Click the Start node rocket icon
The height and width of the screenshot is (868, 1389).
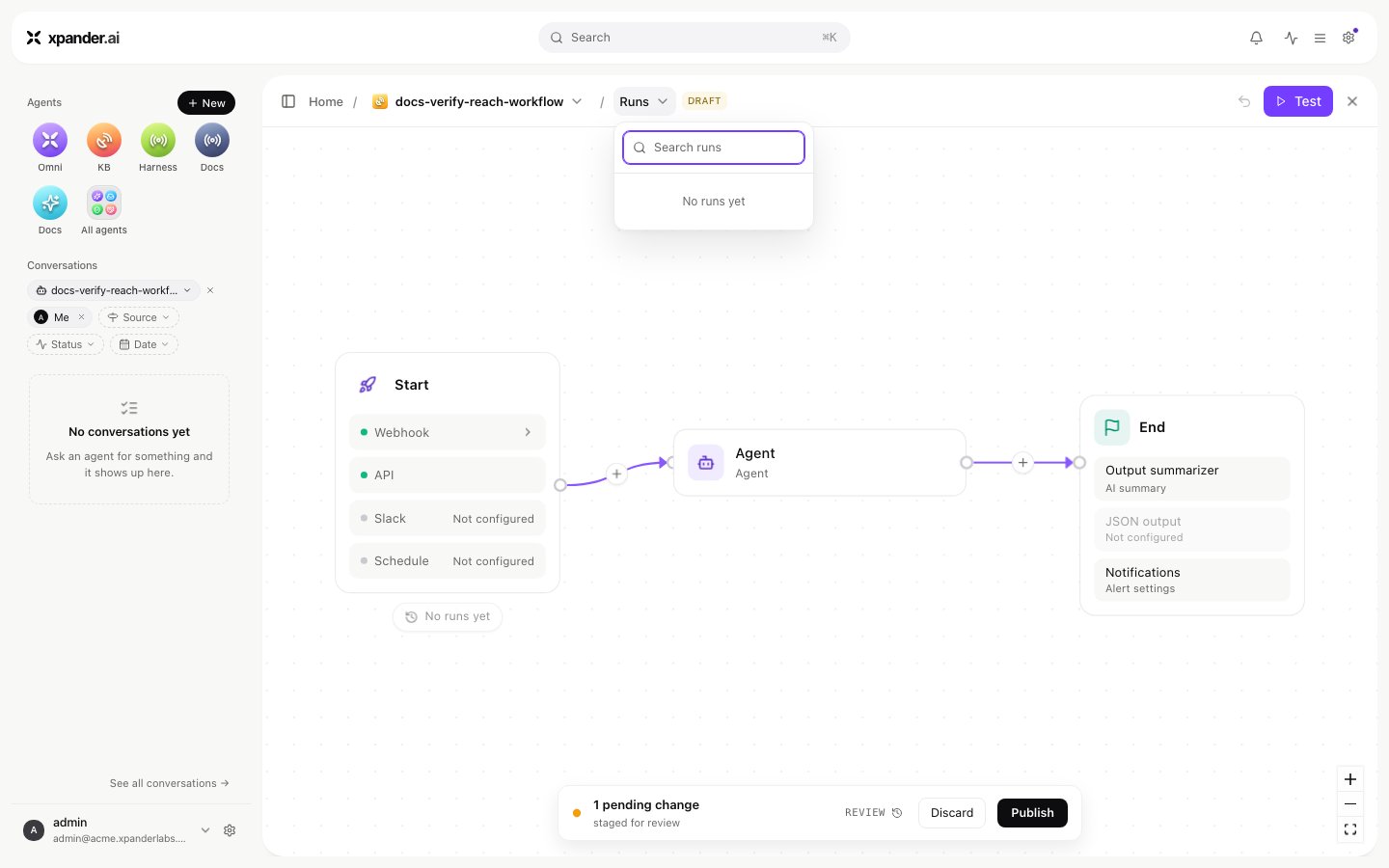point(368,385)
